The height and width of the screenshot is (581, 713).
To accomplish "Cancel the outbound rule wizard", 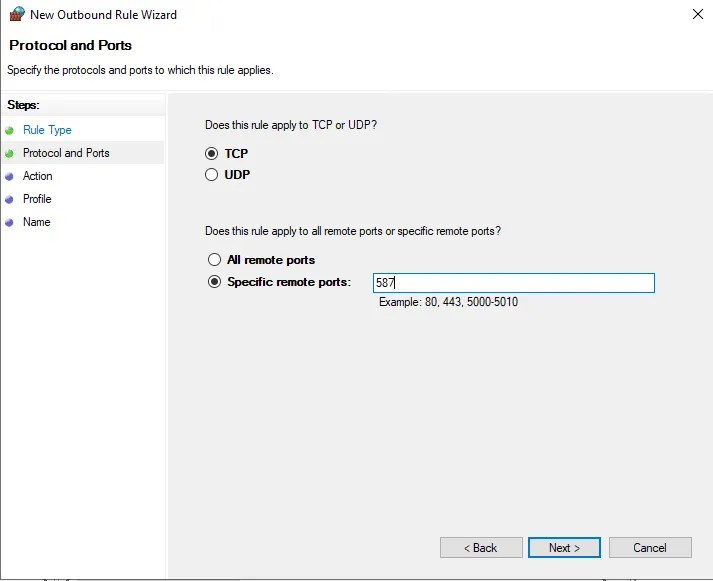I will (650, 548).
